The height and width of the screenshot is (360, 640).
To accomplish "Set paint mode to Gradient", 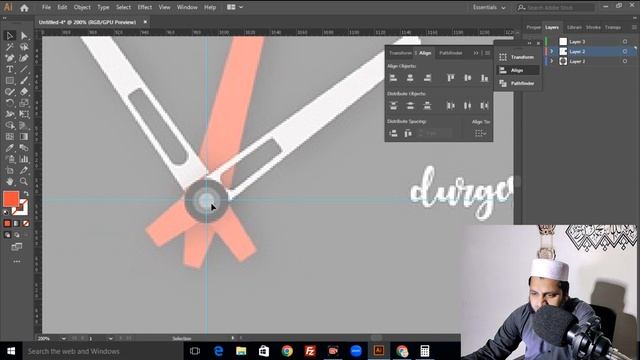I will pos(16,223).
